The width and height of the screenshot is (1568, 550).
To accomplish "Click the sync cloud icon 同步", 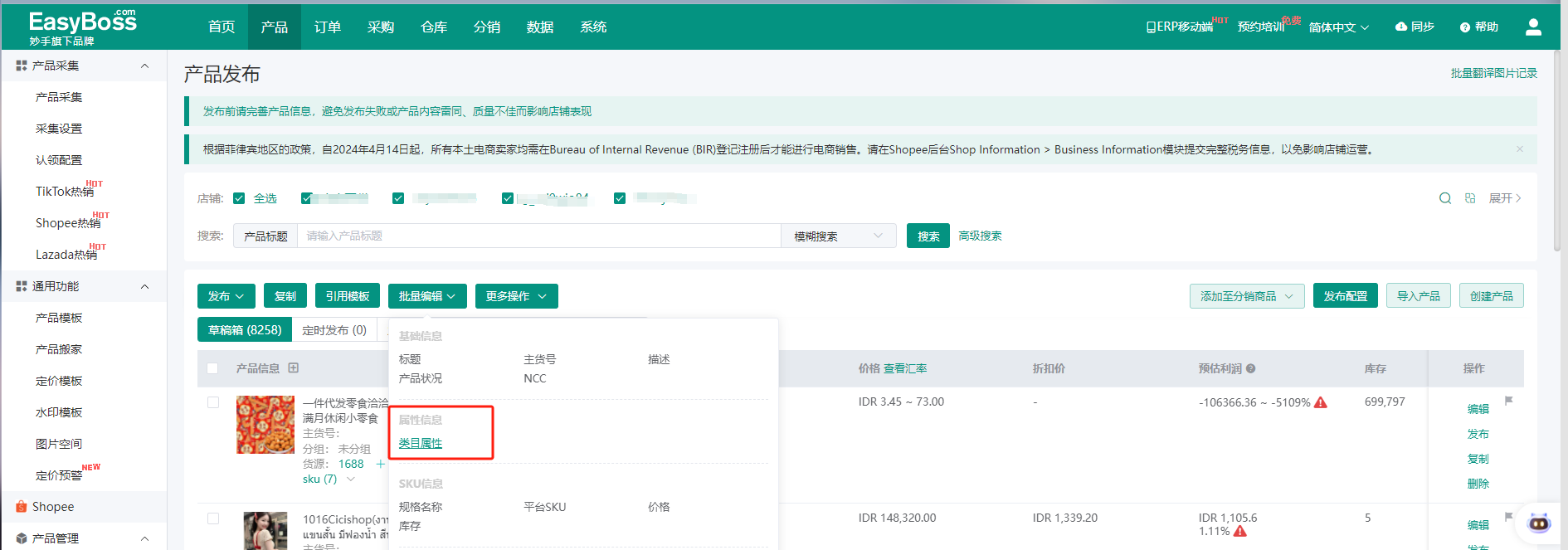I will coord(1401,27).
